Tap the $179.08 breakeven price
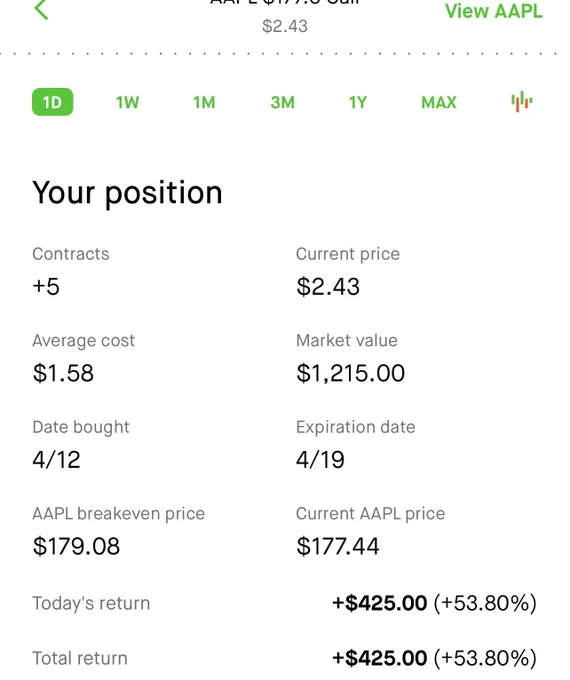Screen dimensions: 570x680 click(x=76, y=546)
